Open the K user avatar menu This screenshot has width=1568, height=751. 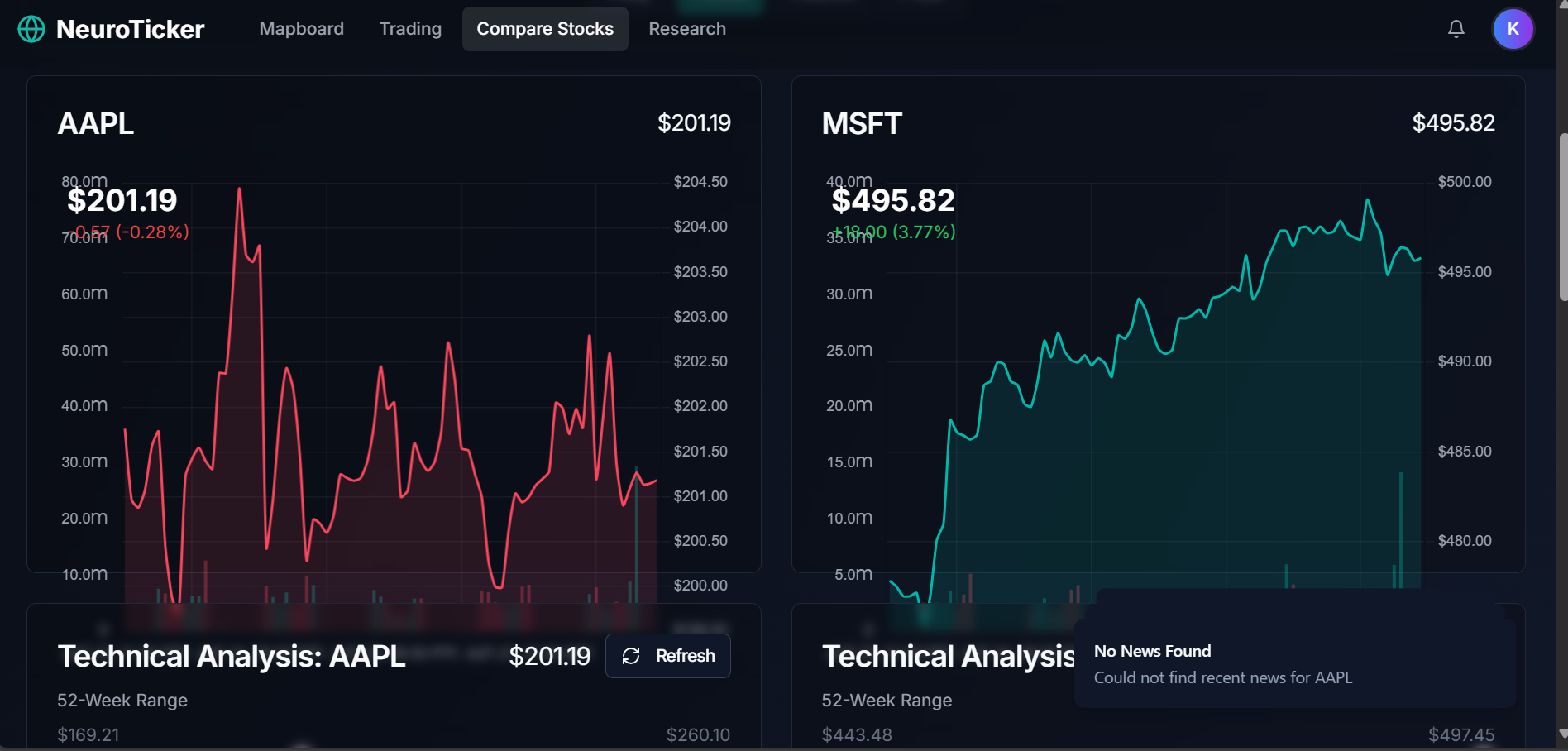pyautogui.click(x=1513, y=29)
